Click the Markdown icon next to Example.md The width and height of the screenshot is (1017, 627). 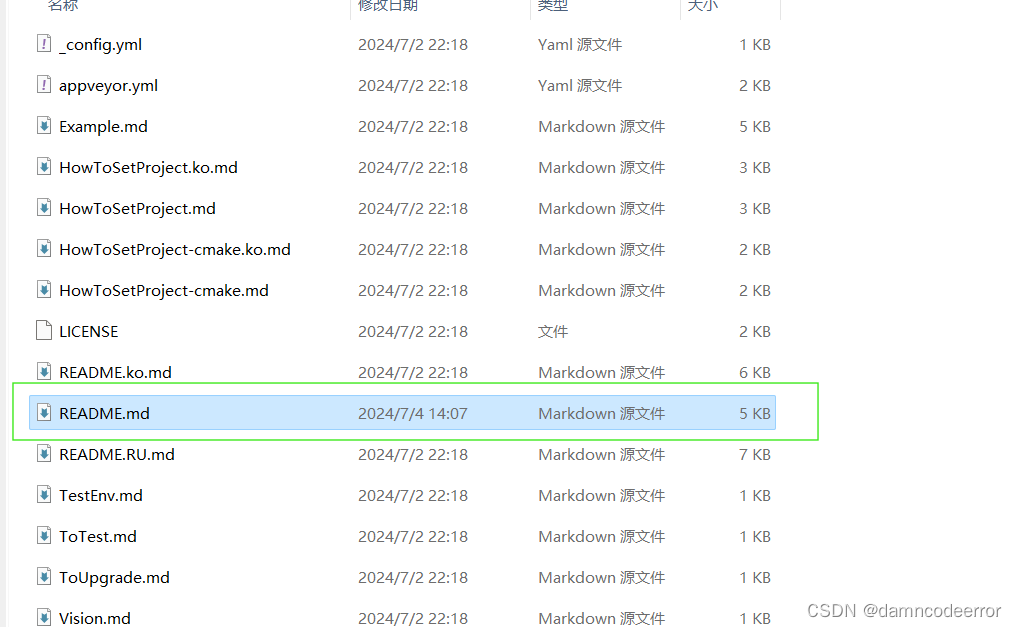click(42, 126)
